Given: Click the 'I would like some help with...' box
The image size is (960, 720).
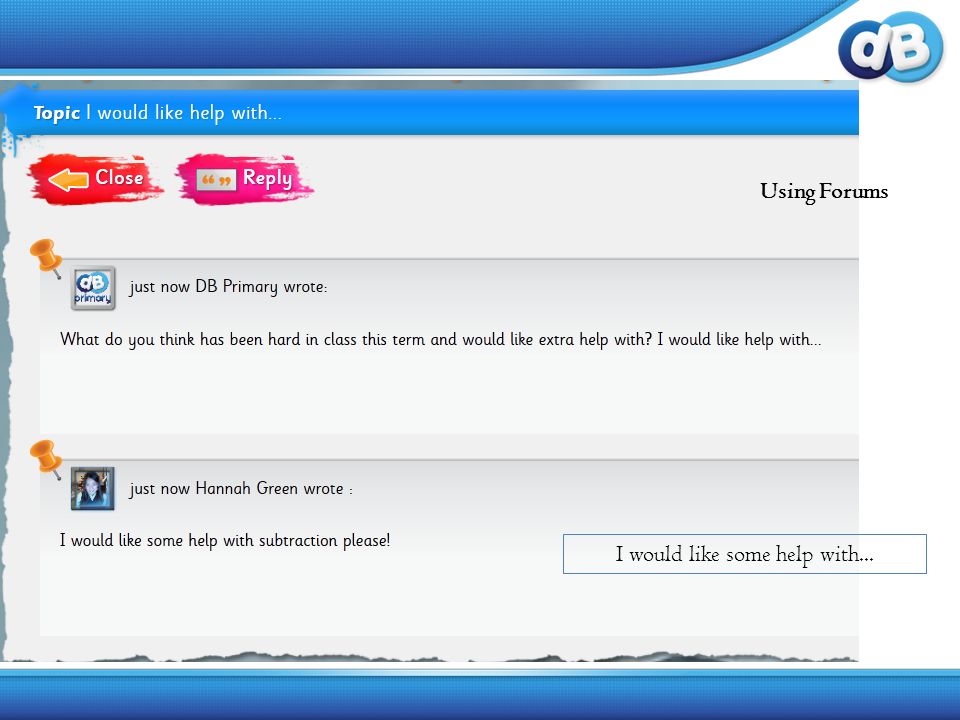Looking at the screenshot, I should pyautogui.click(x=744, y=554).
